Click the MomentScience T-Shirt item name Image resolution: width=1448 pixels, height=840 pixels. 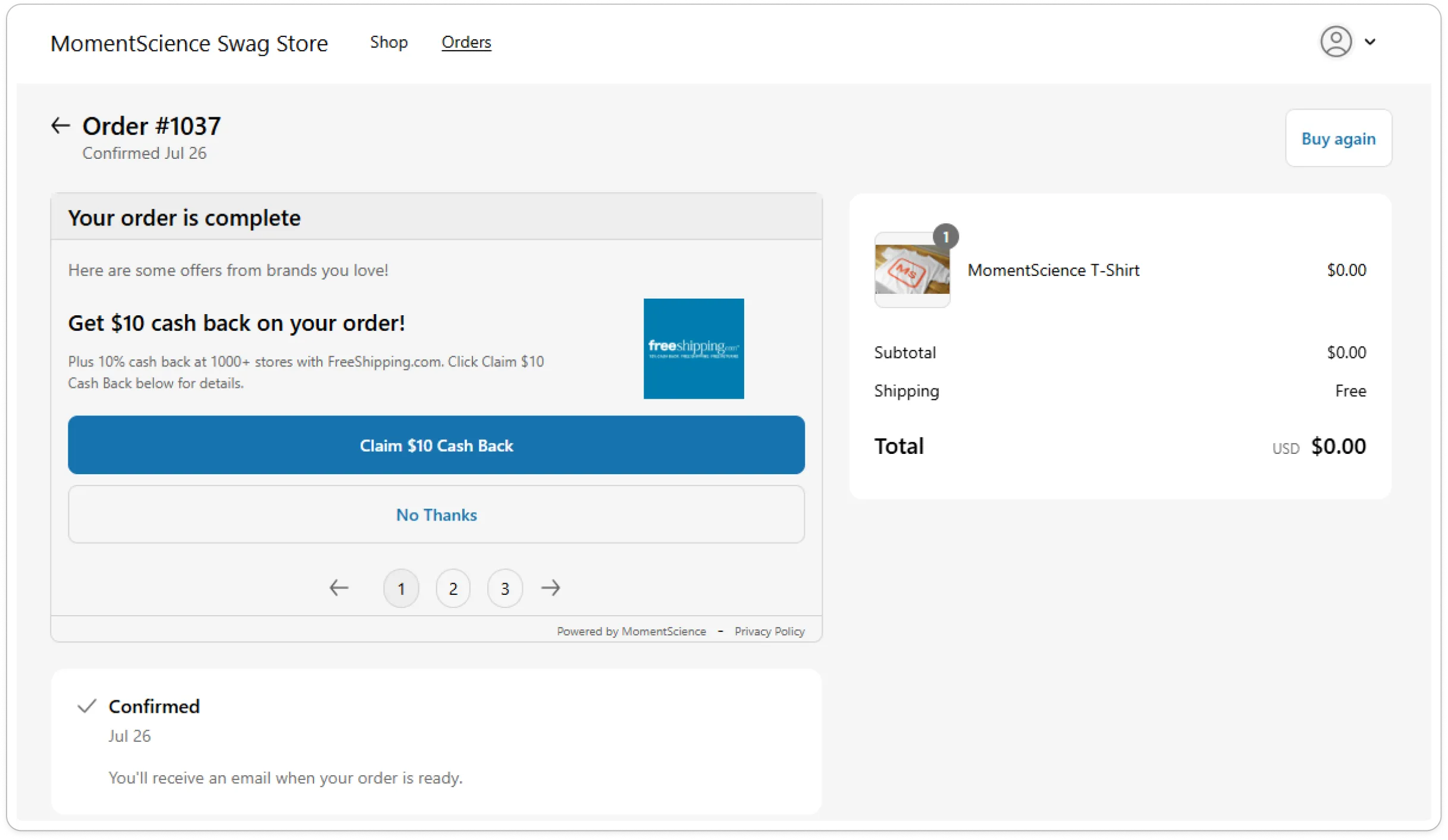pyautogui.click(x=1053, y=270)
